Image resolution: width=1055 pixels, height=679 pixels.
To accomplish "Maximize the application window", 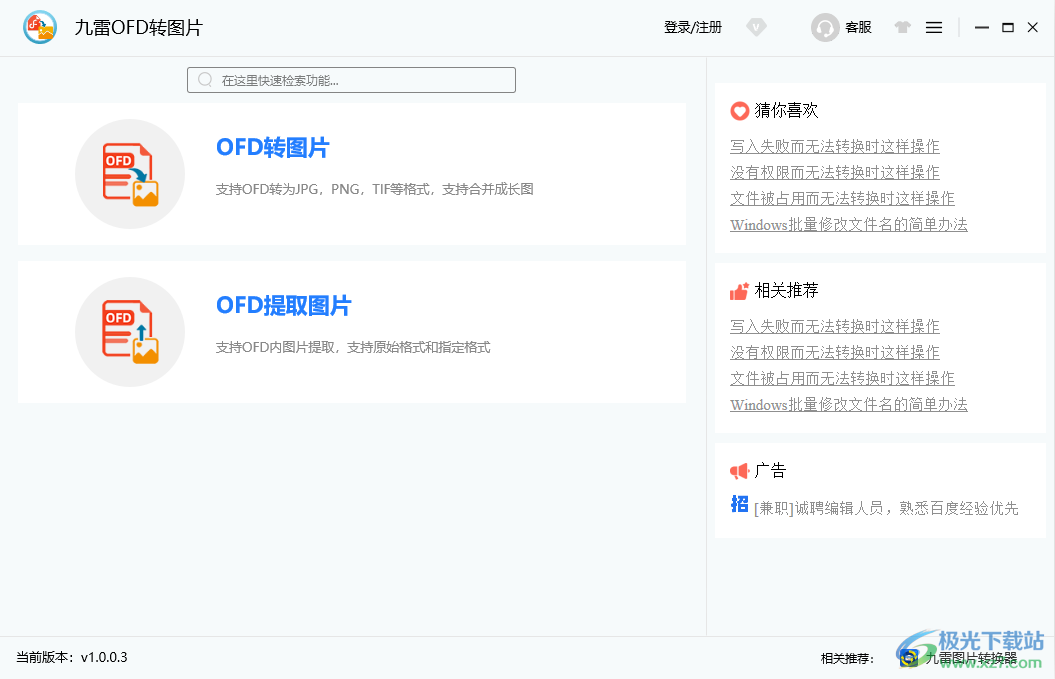I will click(1008, 28).
